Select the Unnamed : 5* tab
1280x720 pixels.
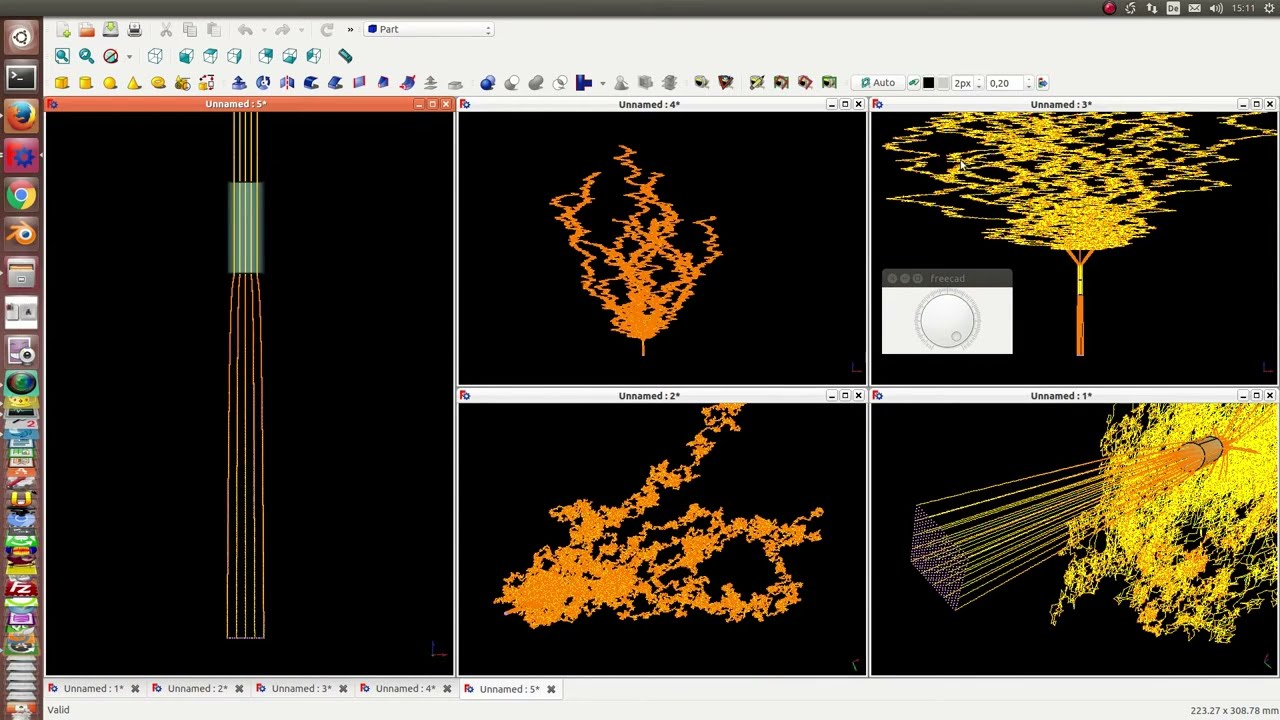[x=509, y=689]
